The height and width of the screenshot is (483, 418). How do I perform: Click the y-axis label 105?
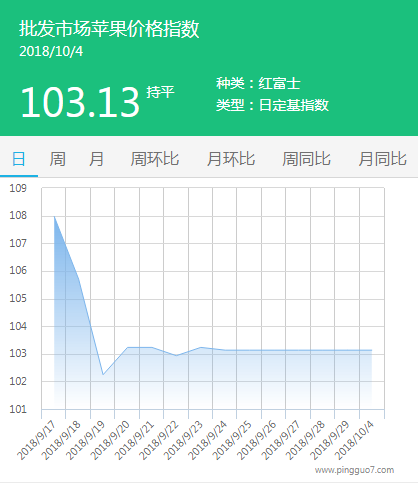(18, 298)
